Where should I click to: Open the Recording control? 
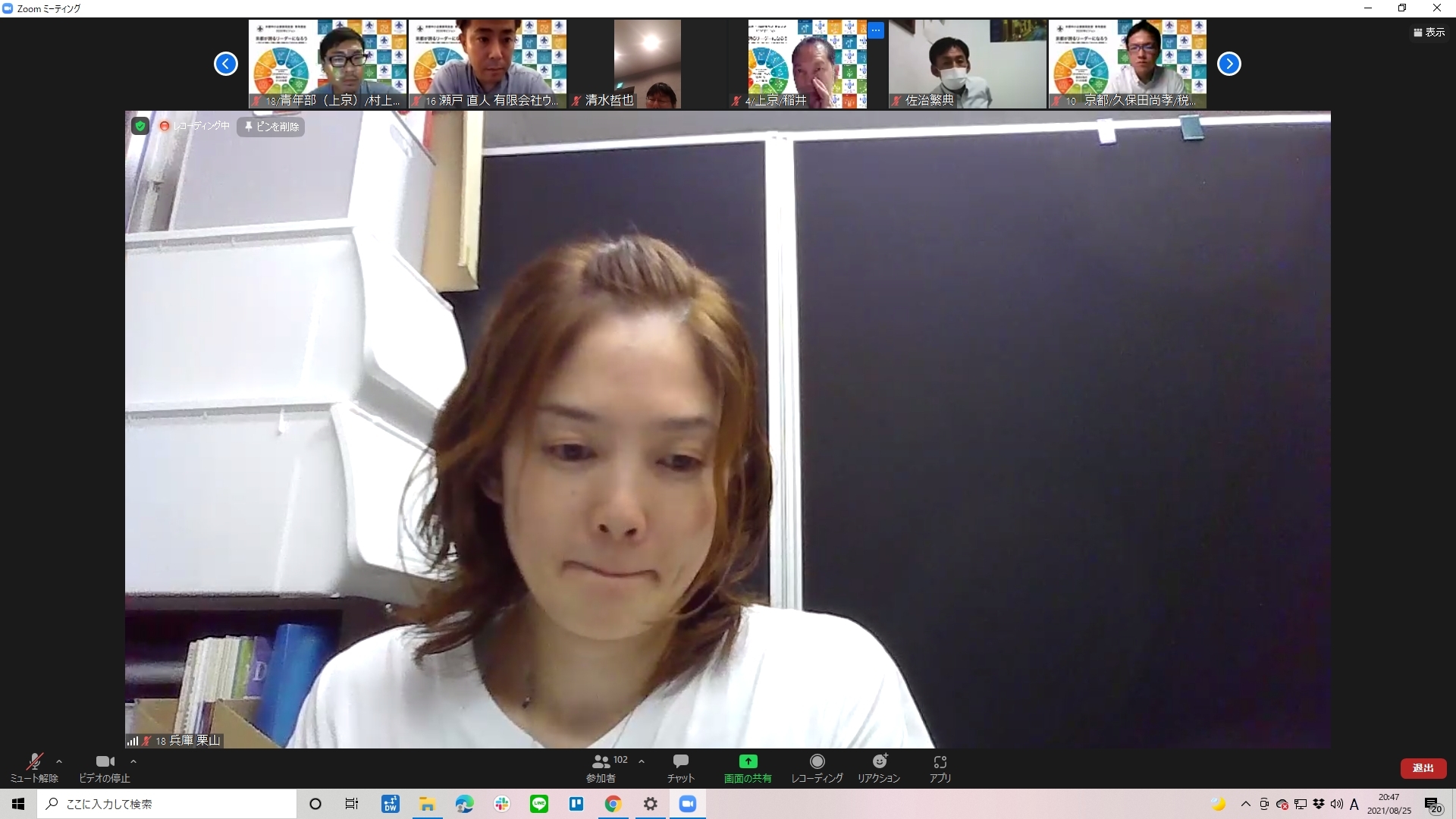[817, 767]
